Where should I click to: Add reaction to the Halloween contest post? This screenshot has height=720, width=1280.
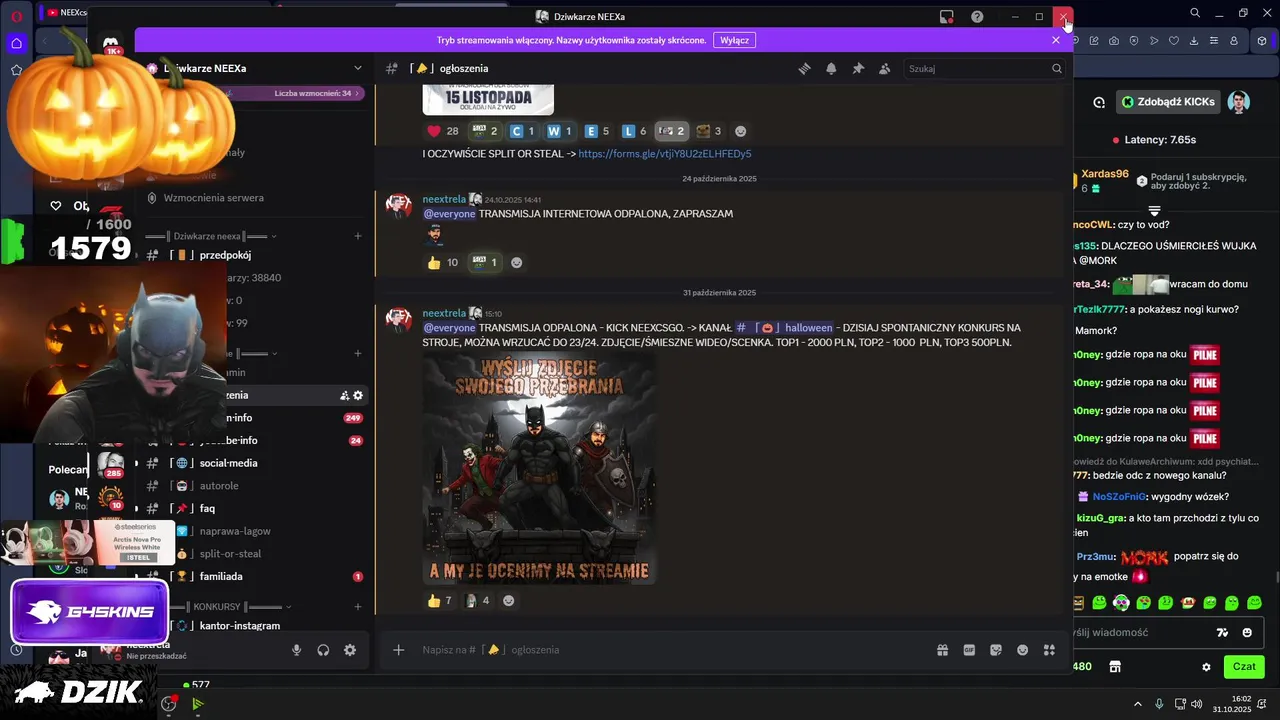(508, 601)
